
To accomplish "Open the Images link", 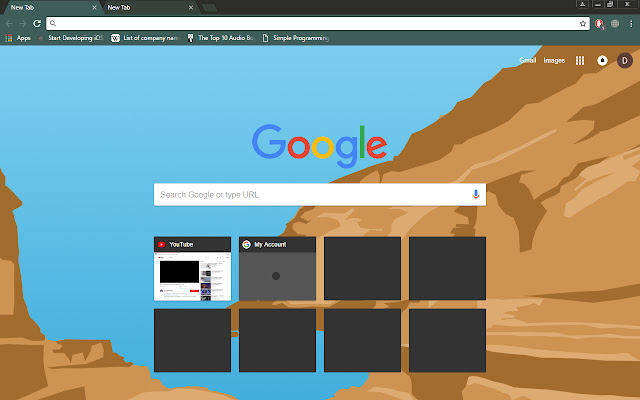I will pos(554,60).
